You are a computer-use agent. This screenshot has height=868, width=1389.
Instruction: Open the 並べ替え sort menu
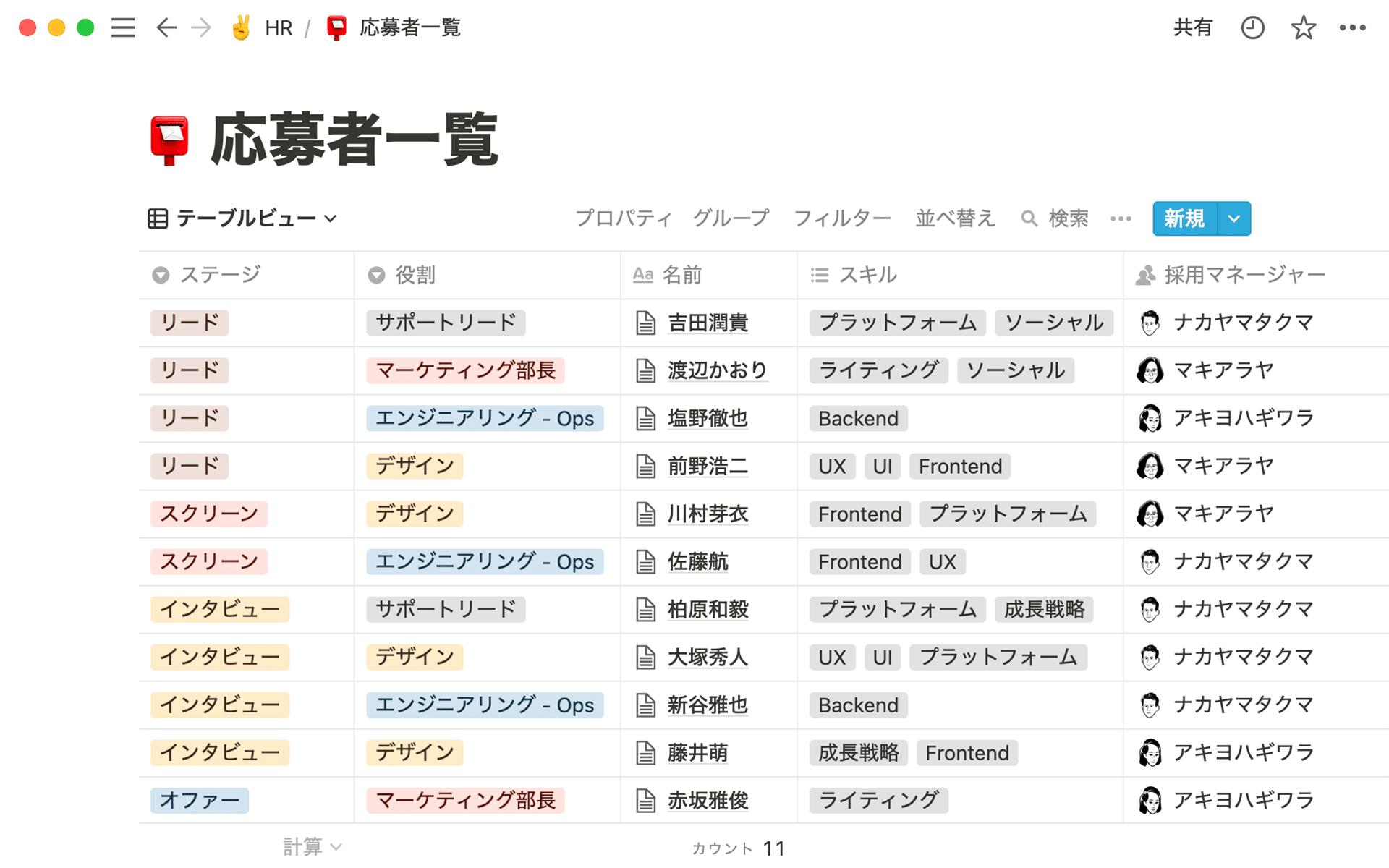[954, 218]
